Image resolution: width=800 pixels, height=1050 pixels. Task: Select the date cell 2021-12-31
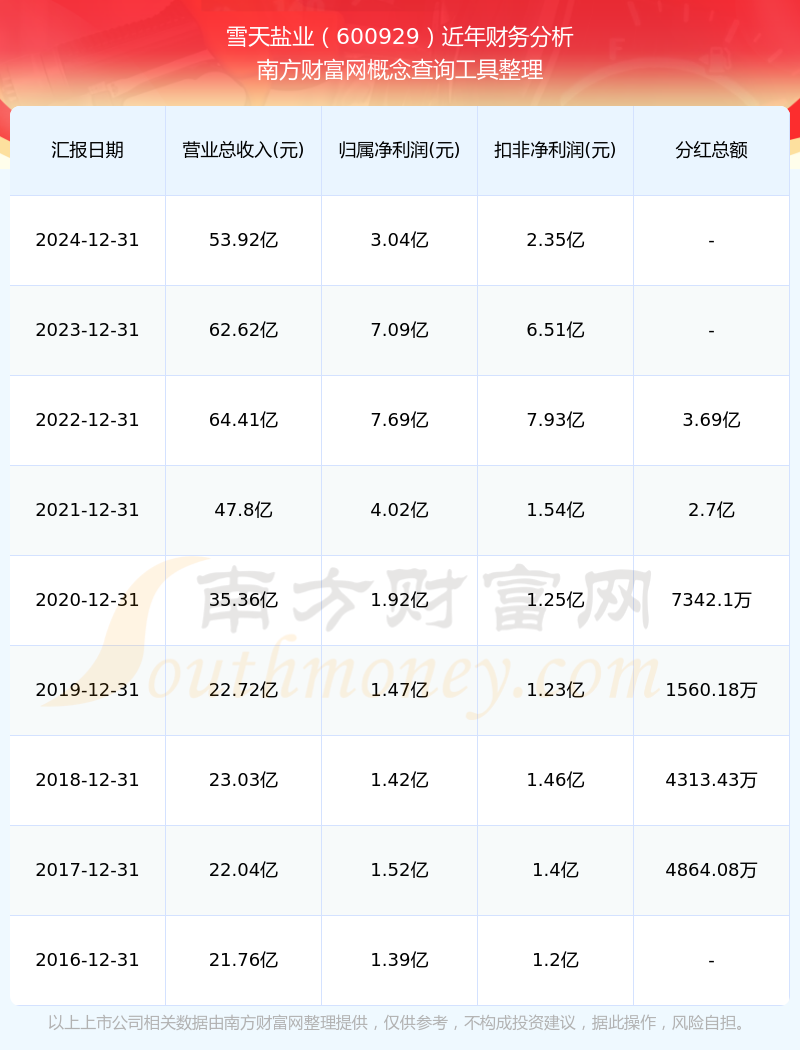[88, 510]
